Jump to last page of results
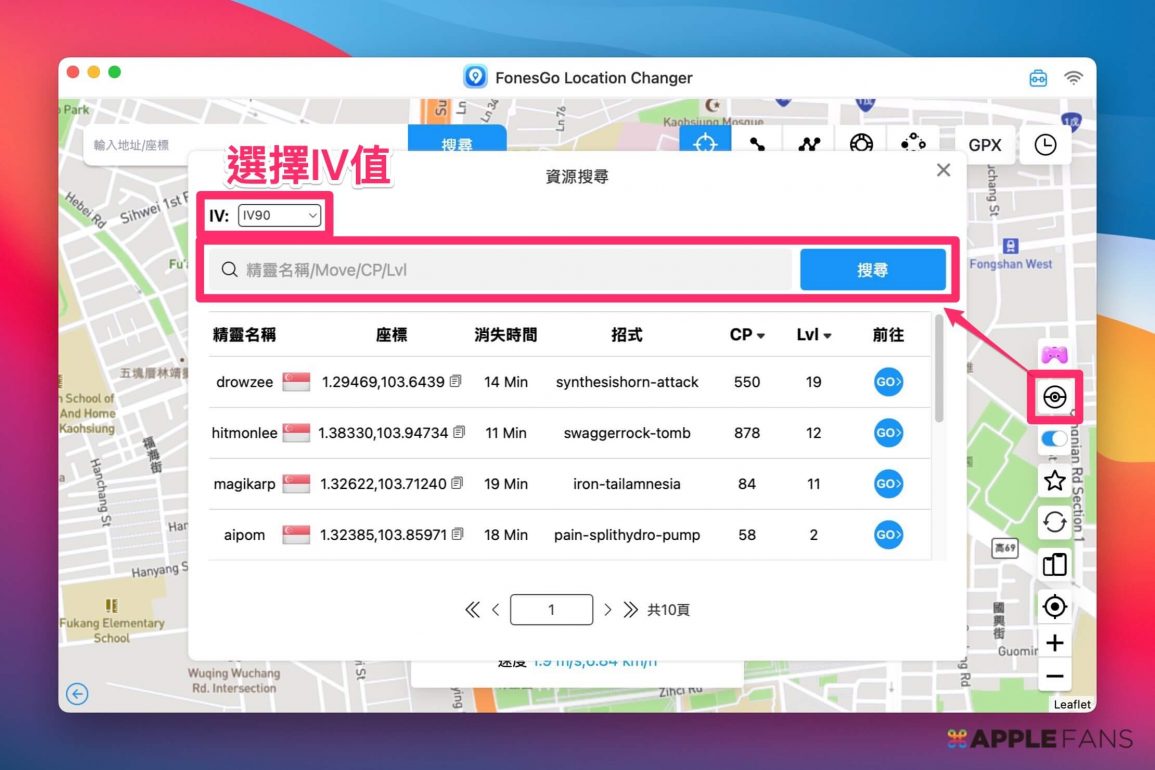Viewport: 1155px width, 770px height. pyautogui.click(x=630, y=610)
